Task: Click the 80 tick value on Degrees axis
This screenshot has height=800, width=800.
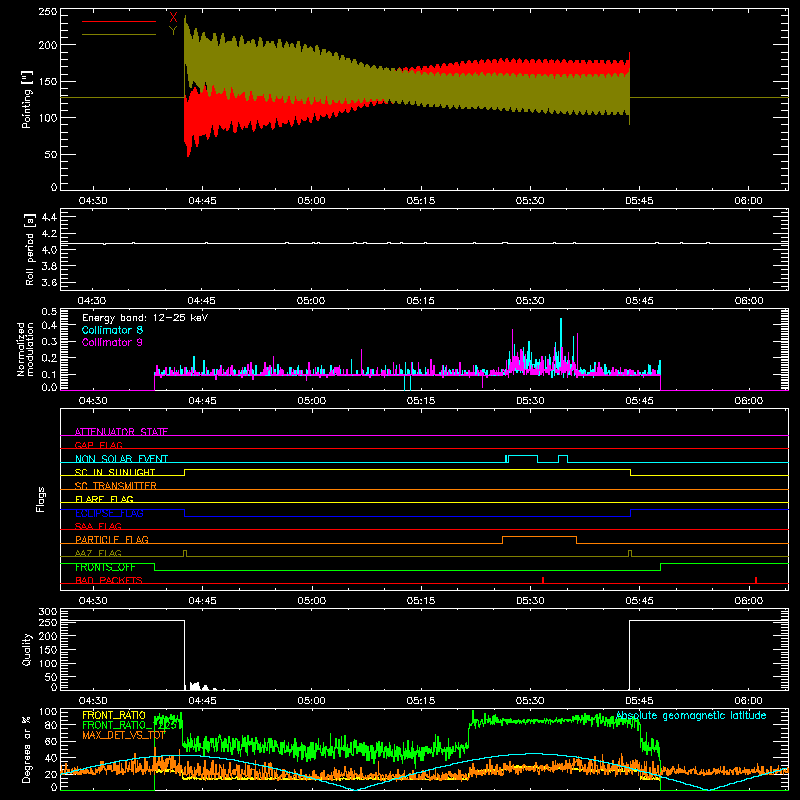Action: coord(51,725)
